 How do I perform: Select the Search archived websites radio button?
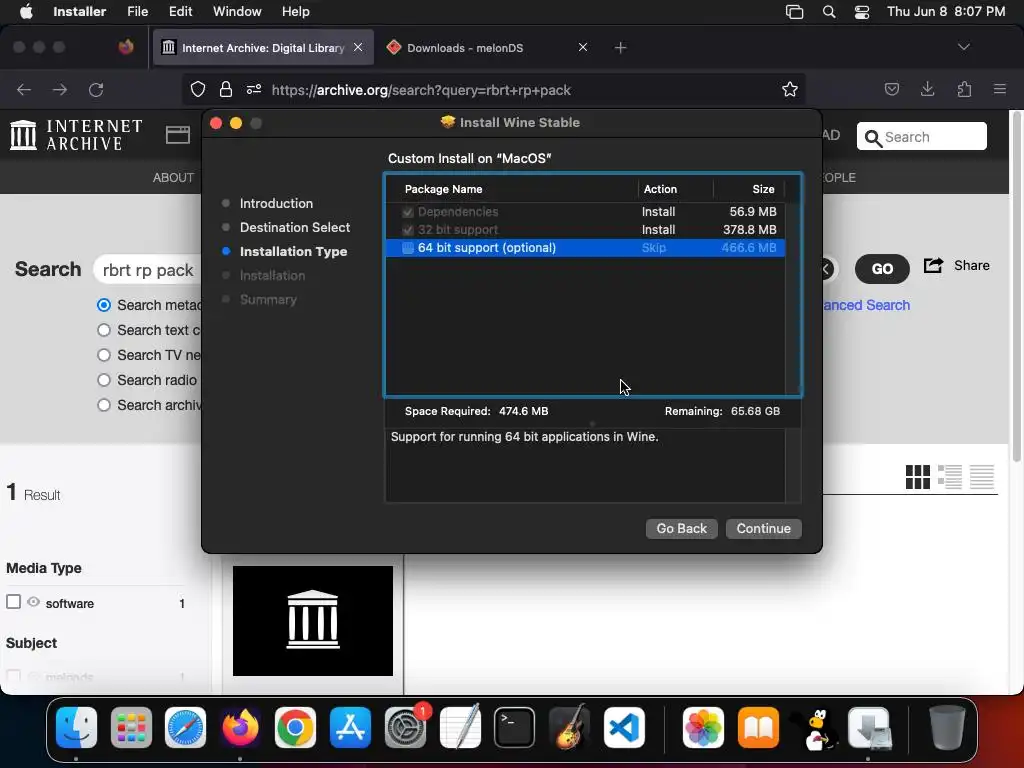(x=104, y=405)
